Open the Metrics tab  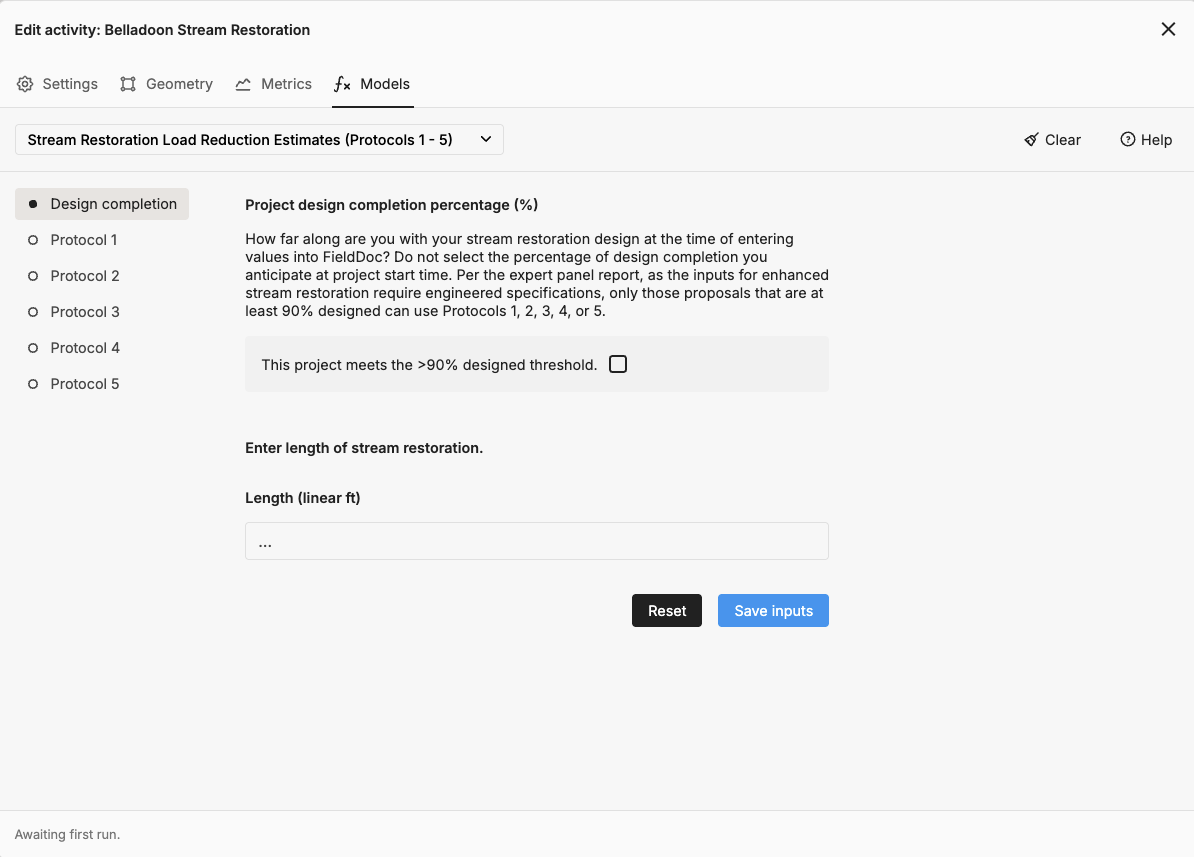(x=286, y=84)
